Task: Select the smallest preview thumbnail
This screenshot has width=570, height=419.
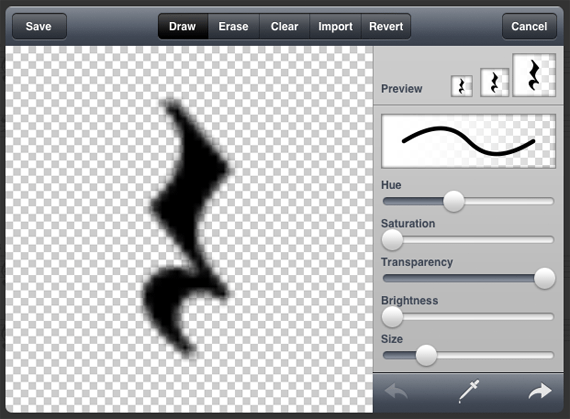Action: pyautogui.click(x=462, y=86)
